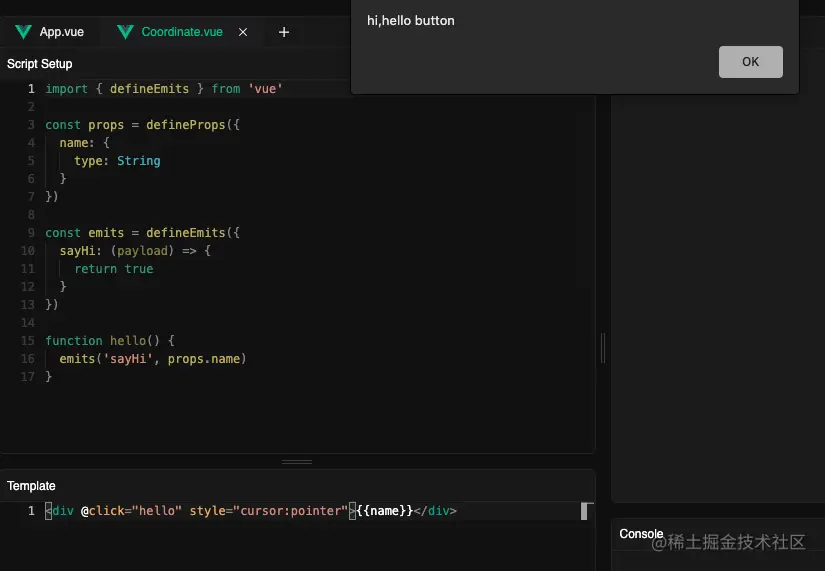Click 'defineProps' on line 3
This screenshot has width=825, height=571.
point(185,125)
